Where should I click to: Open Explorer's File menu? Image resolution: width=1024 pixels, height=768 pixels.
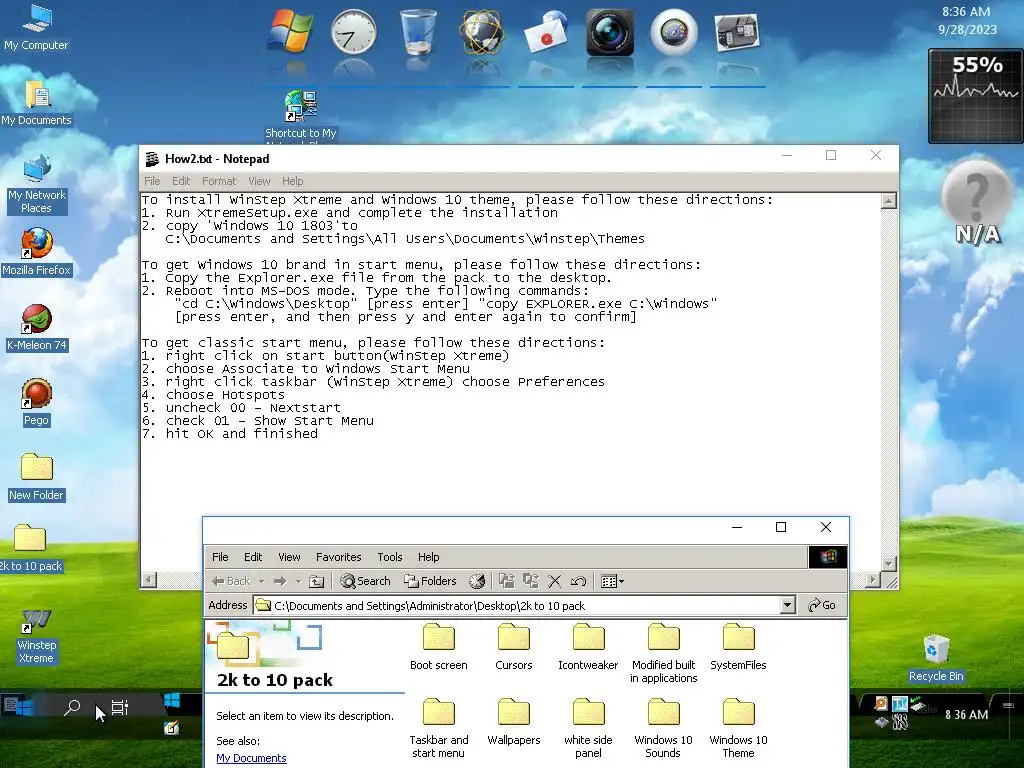[220, 557]
